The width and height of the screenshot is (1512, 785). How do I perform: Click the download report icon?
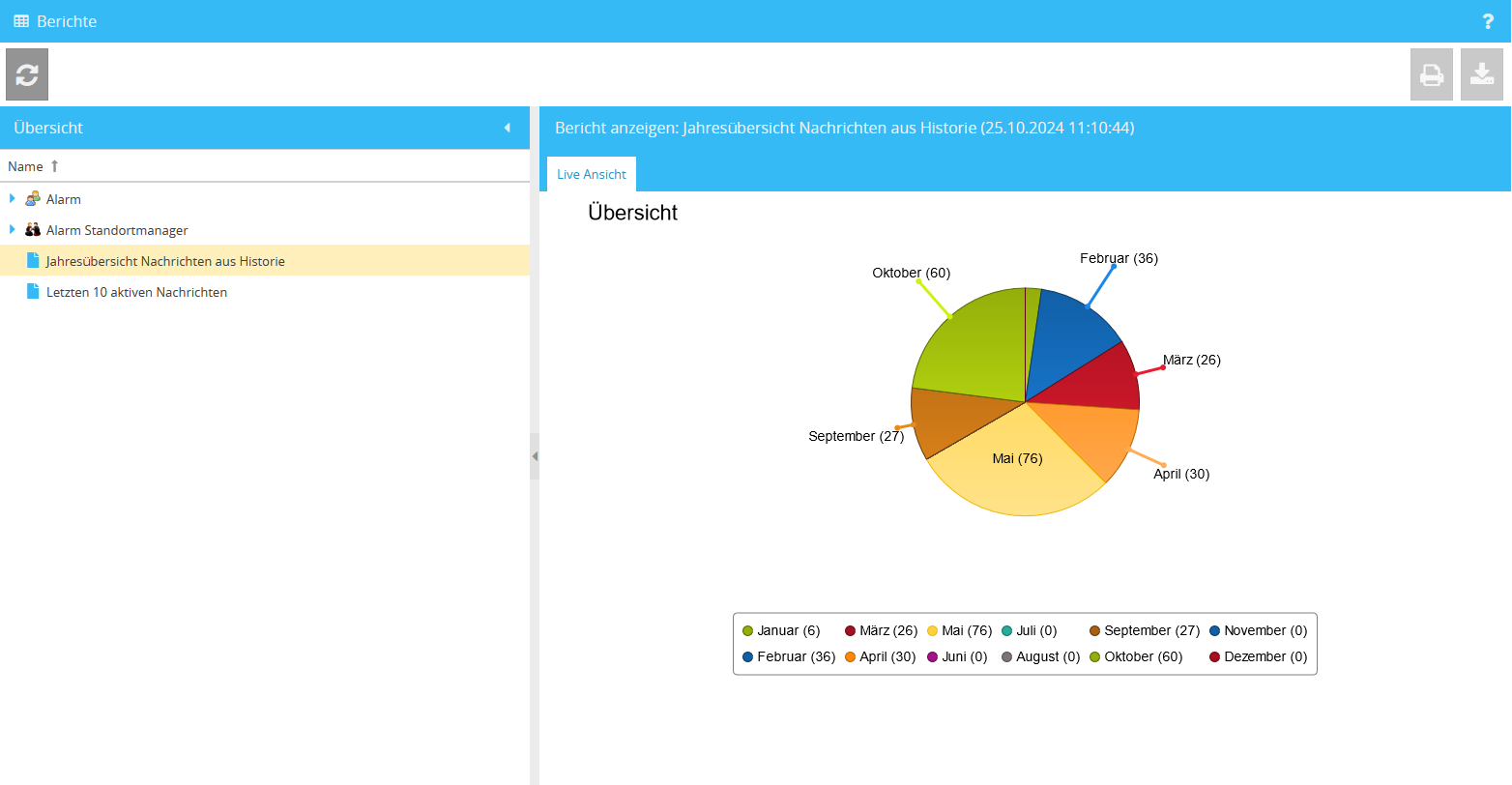click(x=1482, y=74)
